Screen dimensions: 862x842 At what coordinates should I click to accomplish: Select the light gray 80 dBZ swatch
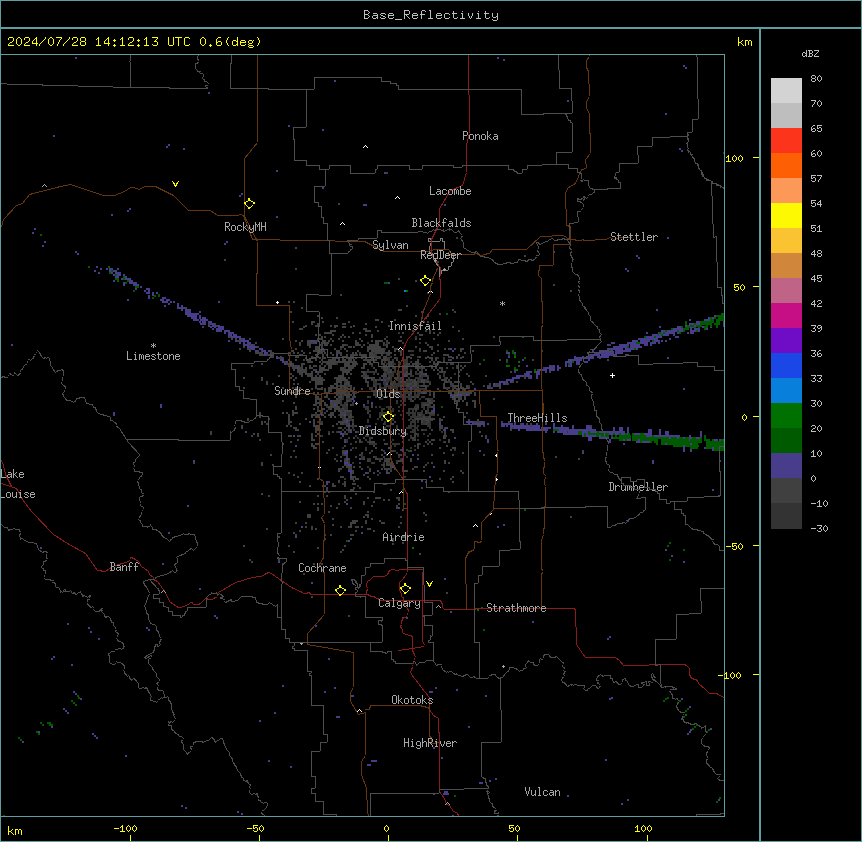tap(786, 91)
